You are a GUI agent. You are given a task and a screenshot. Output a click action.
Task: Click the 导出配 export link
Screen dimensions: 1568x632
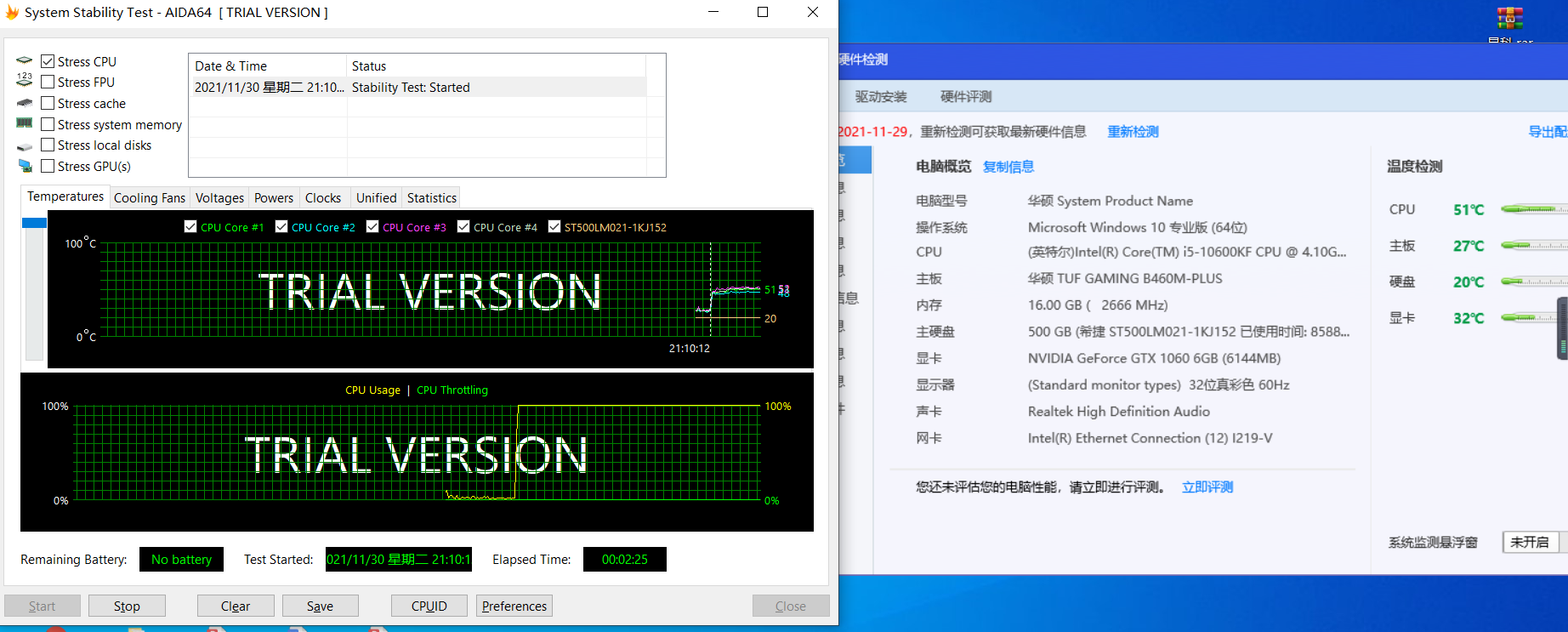point(1548,132)
